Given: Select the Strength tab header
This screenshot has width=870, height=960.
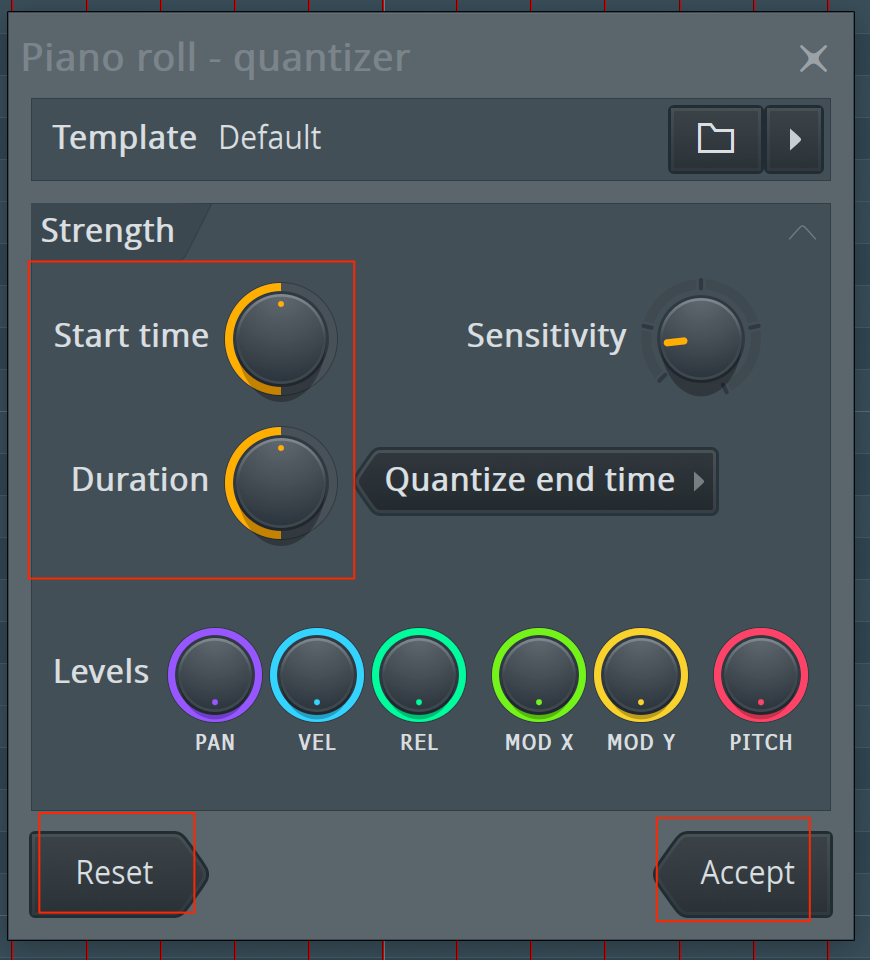Looking at the screenshot, I should click(x=108, y=231).
